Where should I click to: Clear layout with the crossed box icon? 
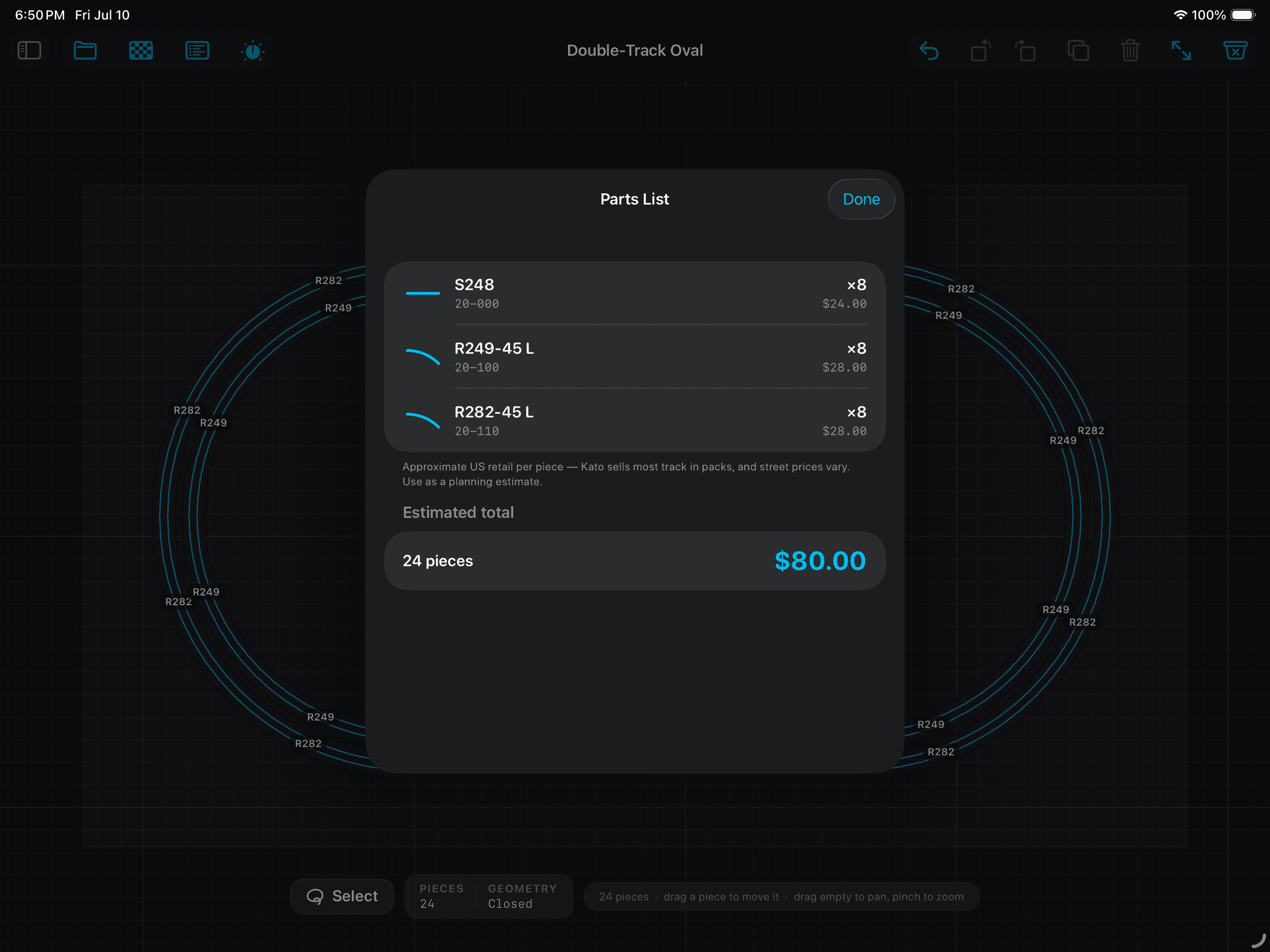tap(1236, 51)
